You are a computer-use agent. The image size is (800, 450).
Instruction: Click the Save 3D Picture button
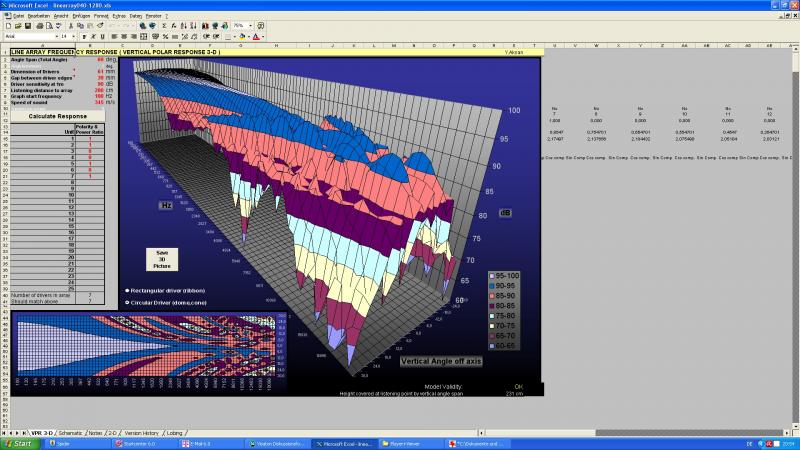pyautogui.click(x=162, y=259)
